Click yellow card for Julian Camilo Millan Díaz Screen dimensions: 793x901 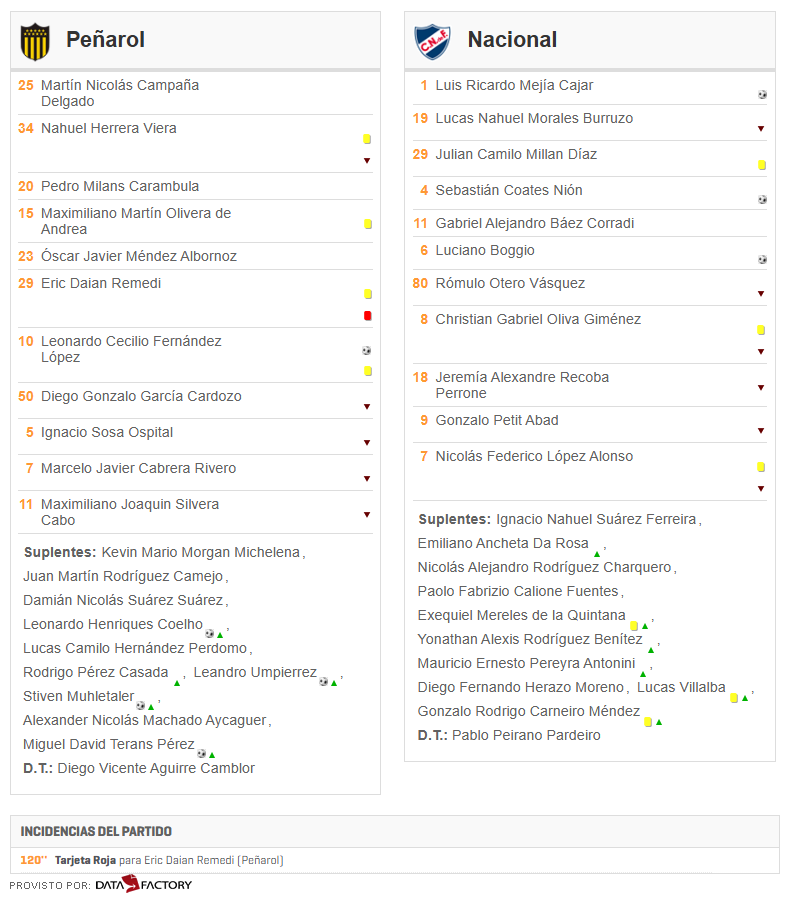click(x=762, y=165)
